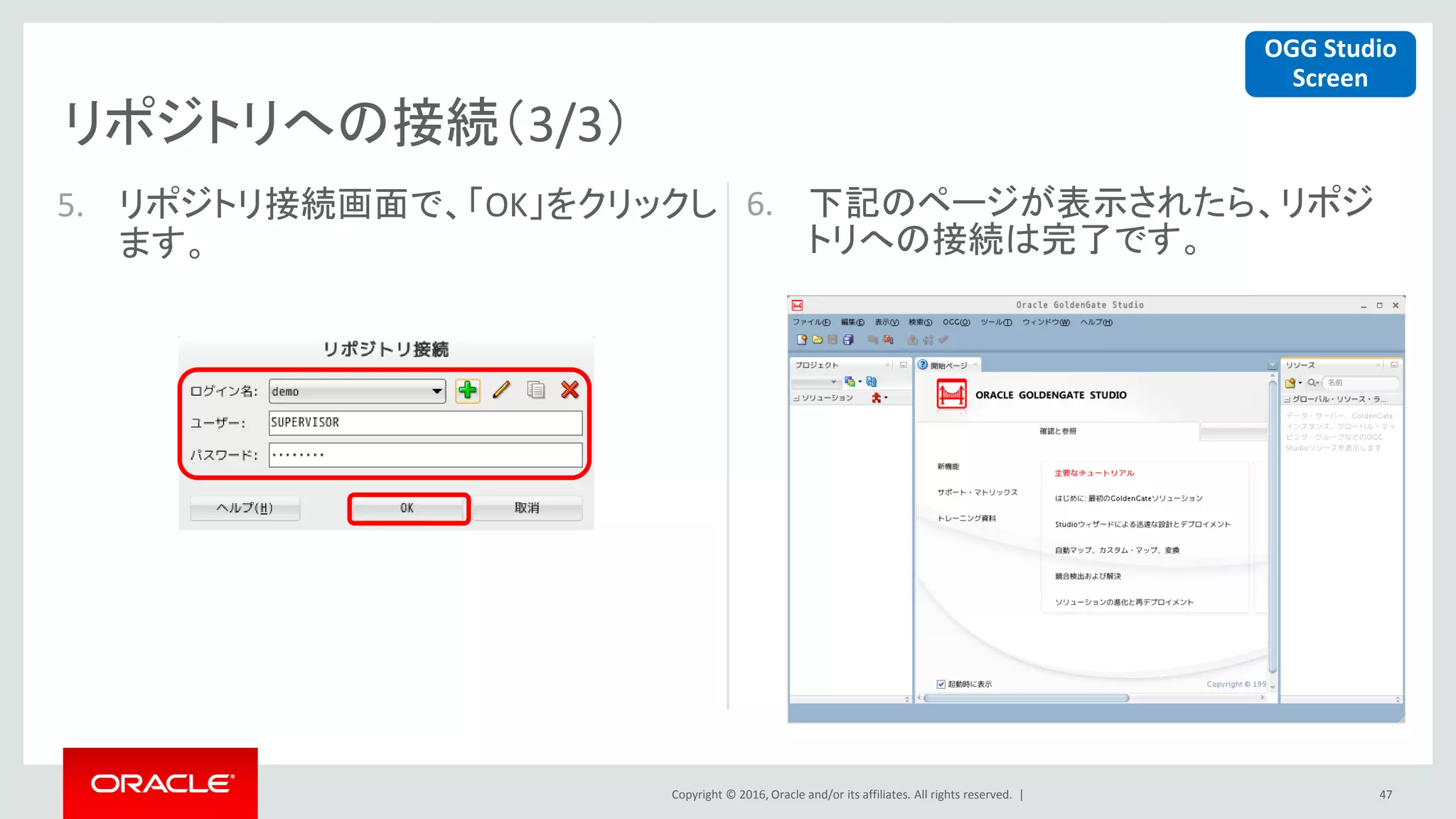Click the password field
The height and width of the screenshot is (819, 1456).
pyautogui.click(x=425, y=455)
